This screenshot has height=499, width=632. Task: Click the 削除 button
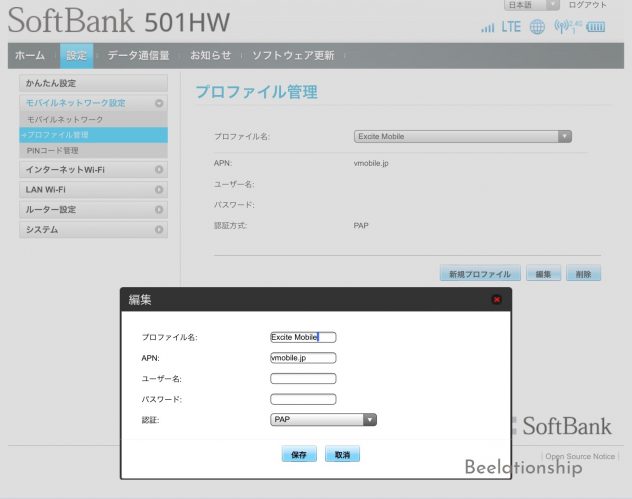pos(583,274)
